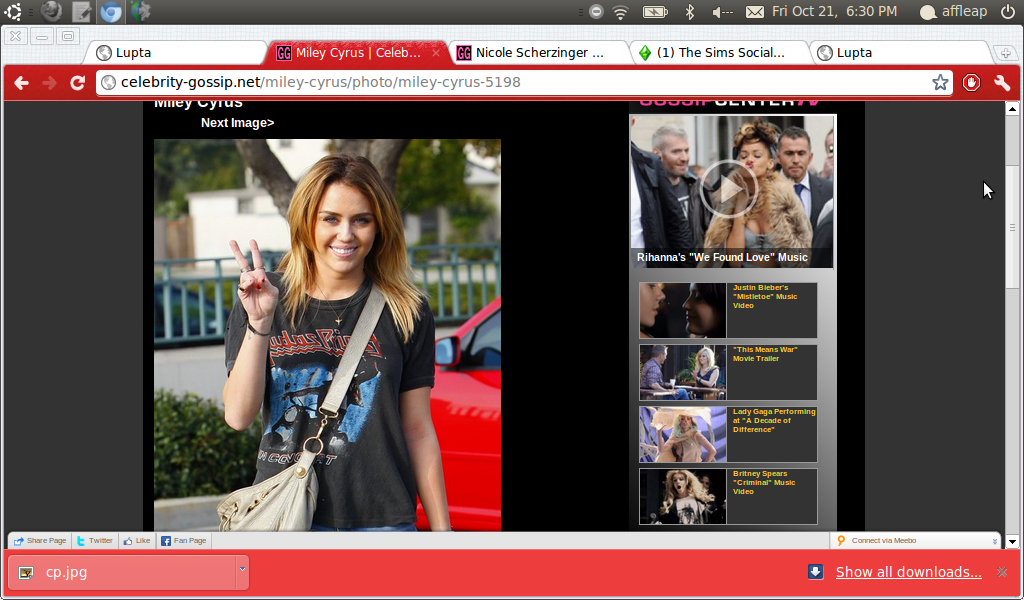This screenshot has width=1024, height=600.
Task: Open the Bluetooth indicator menu
Action: point(690,12)
